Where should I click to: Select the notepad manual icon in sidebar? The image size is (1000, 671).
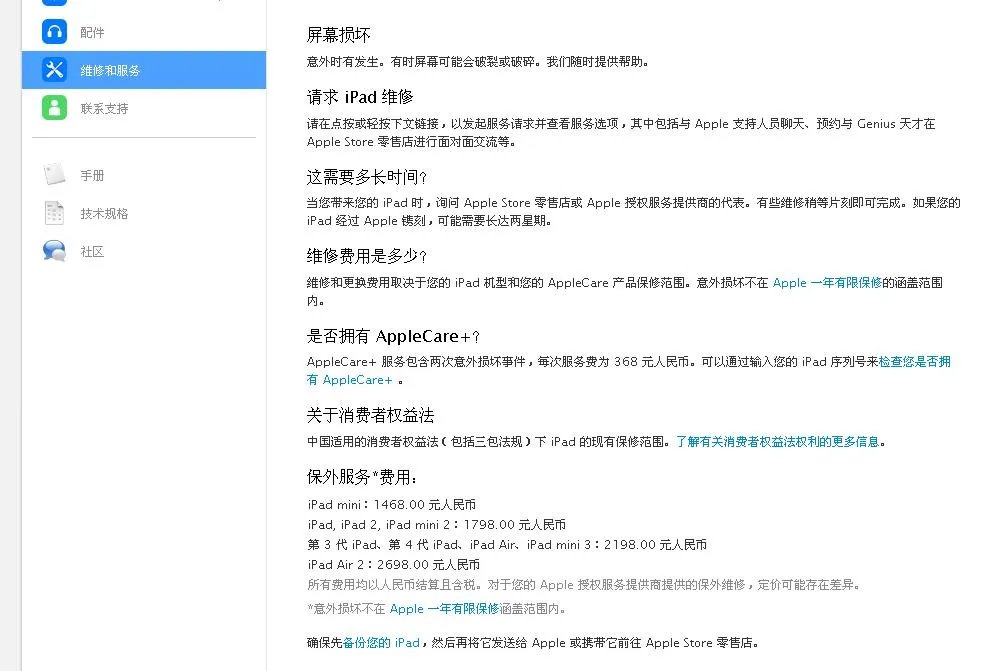coord(57,174)
